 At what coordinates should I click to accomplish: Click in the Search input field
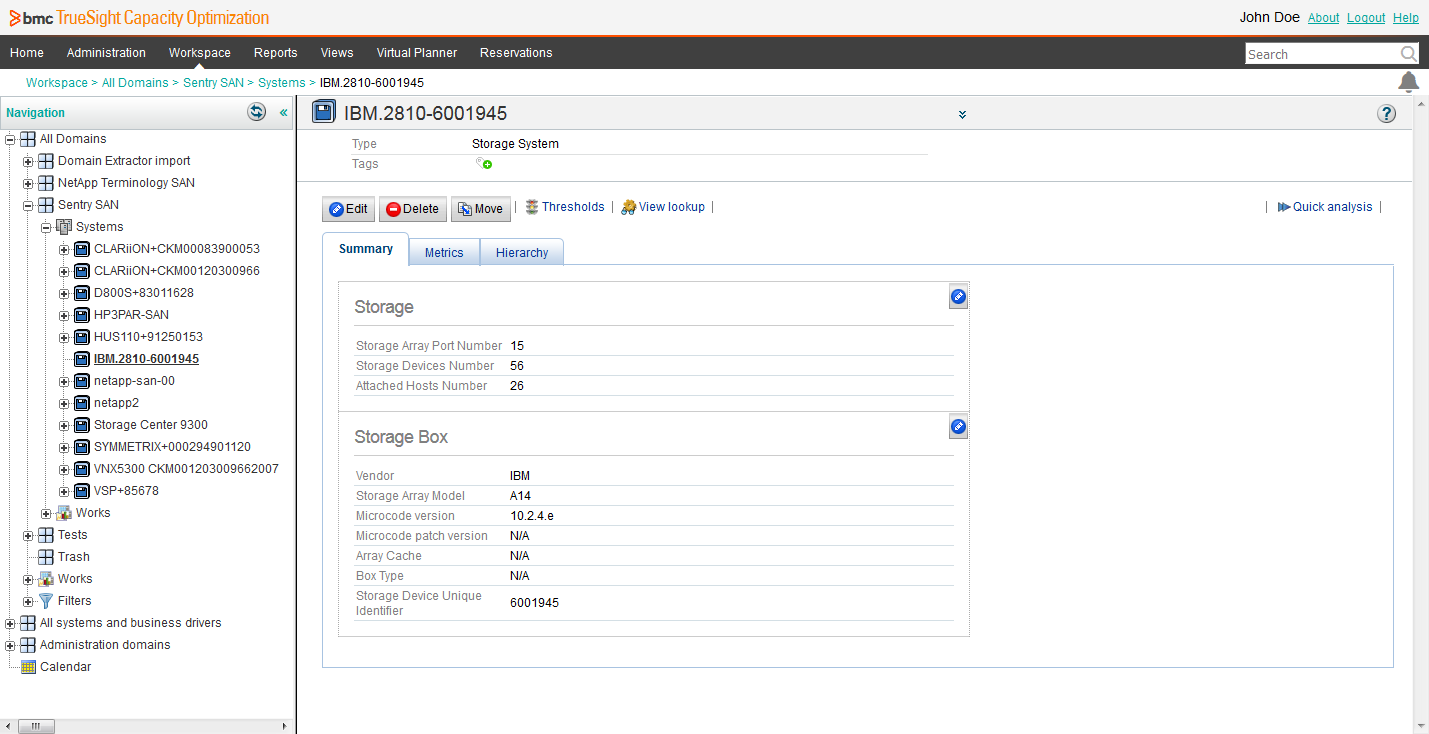tap(1322, 54)
